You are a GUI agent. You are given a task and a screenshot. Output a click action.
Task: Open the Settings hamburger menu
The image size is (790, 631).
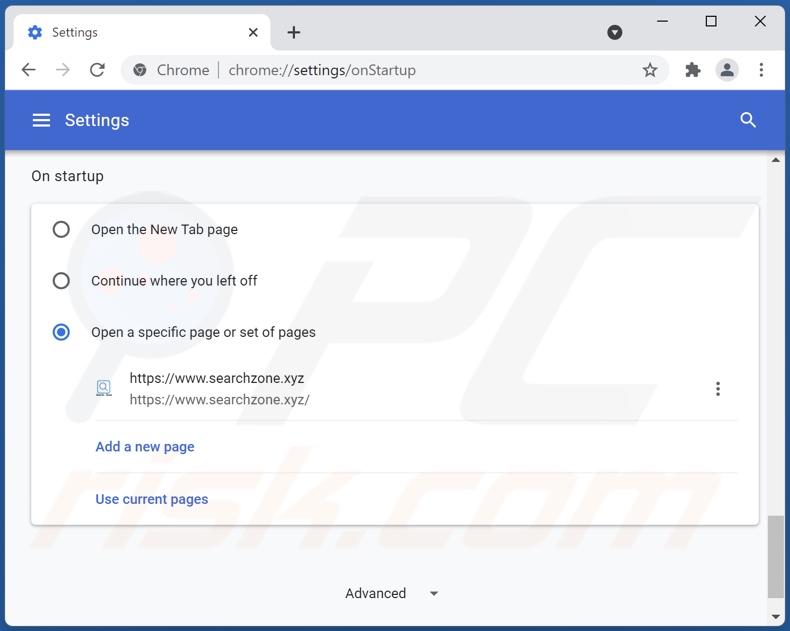(41, 120)
